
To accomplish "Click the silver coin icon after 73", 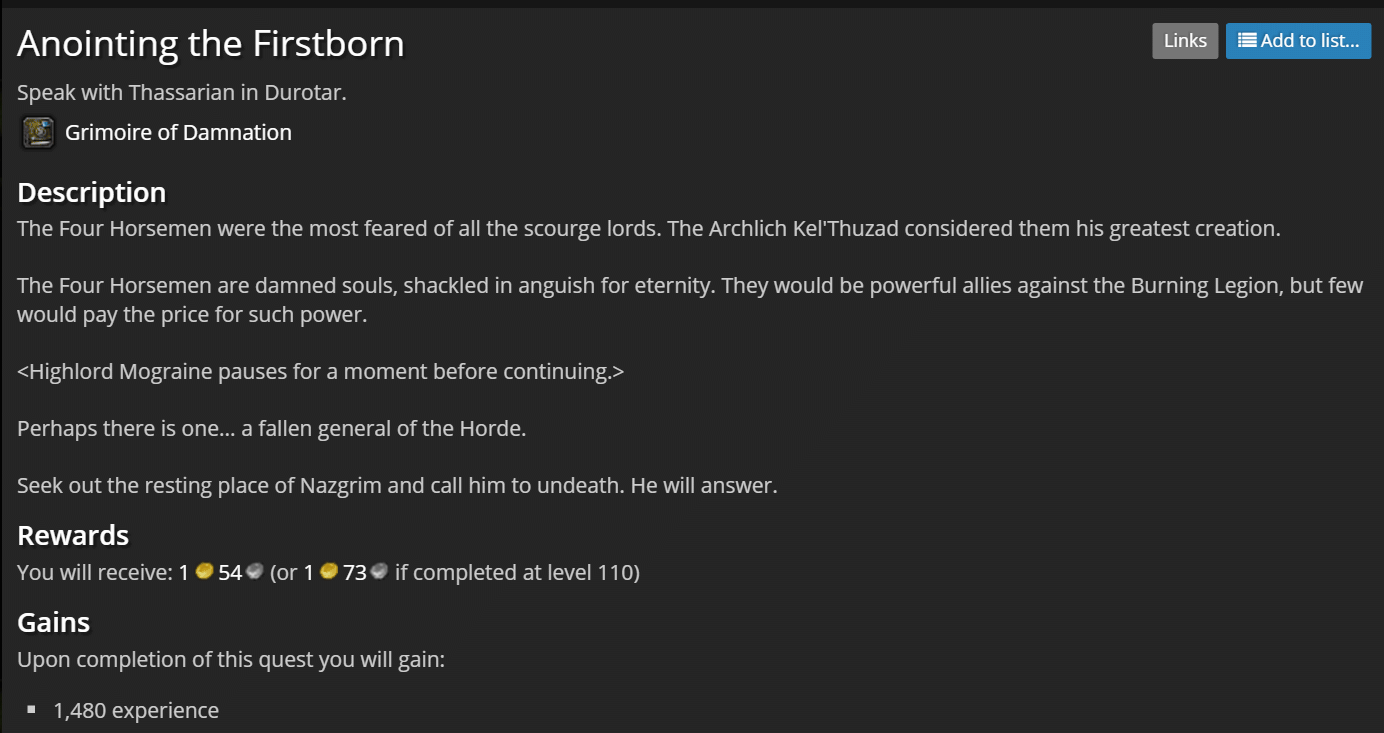I will click(378, 572).
